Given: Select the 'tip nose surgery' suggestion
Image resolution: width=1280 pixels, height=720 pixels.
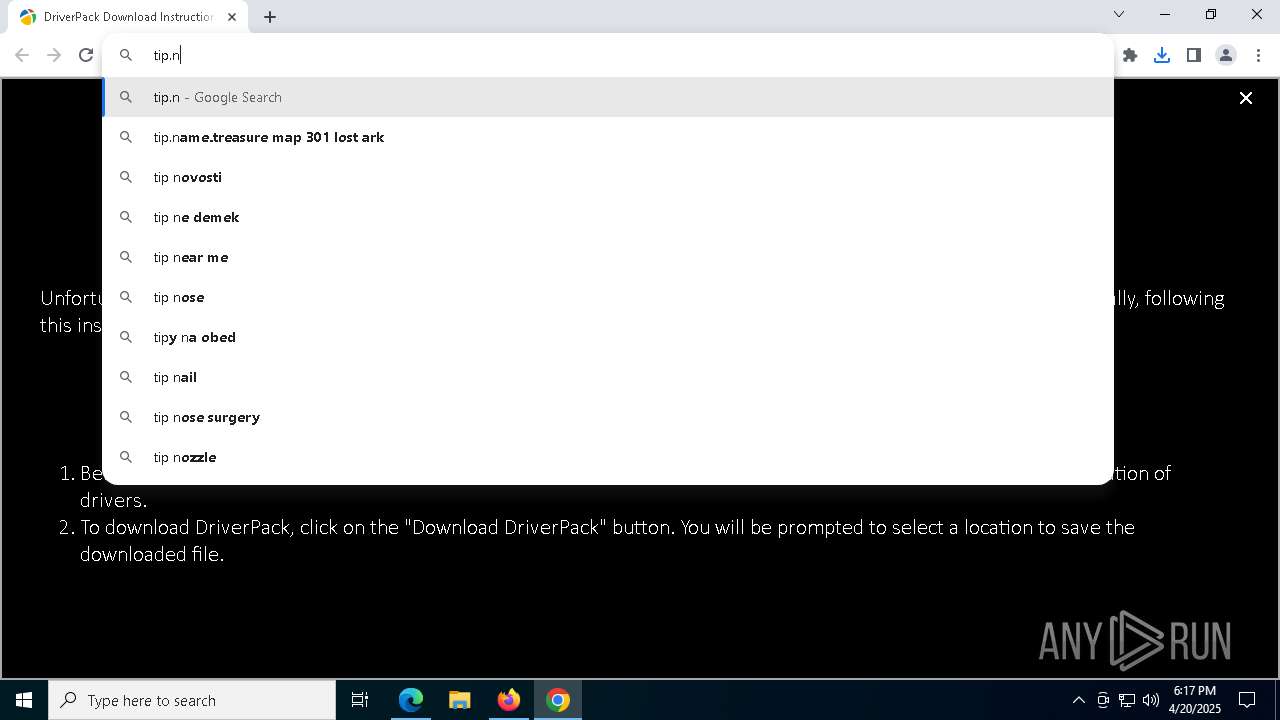Looking at the screenshot, I should click(608, 417).
